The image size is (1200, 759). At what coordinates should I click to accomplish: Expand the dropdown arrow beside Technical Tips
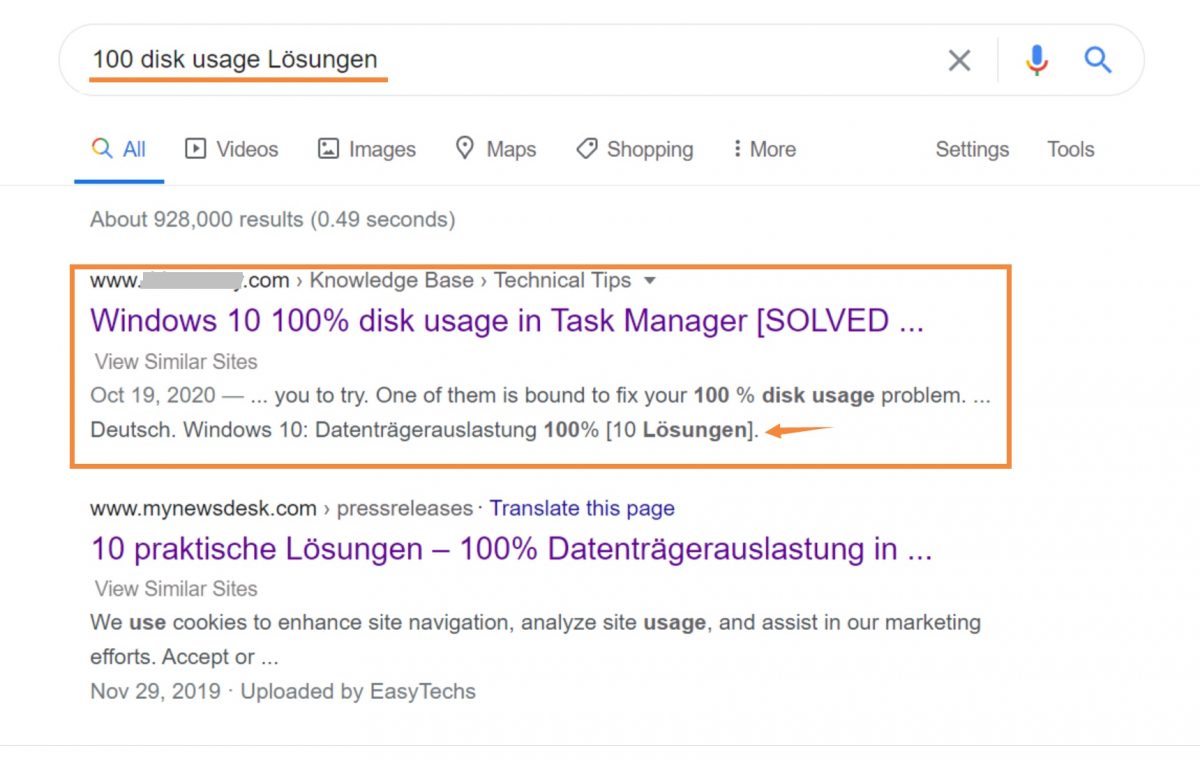(650, 281)
